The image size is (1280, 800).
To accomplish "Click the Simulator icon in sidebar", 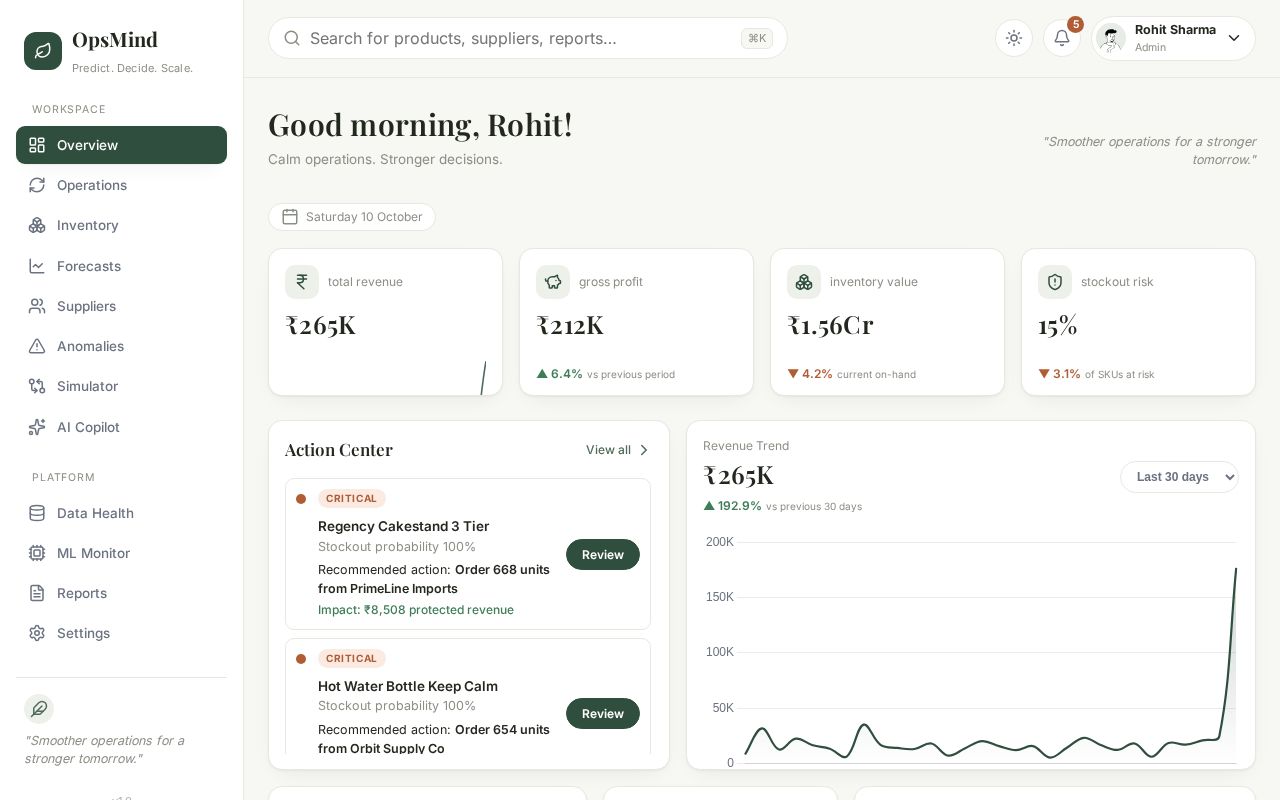I will click(x=37, y=386).
